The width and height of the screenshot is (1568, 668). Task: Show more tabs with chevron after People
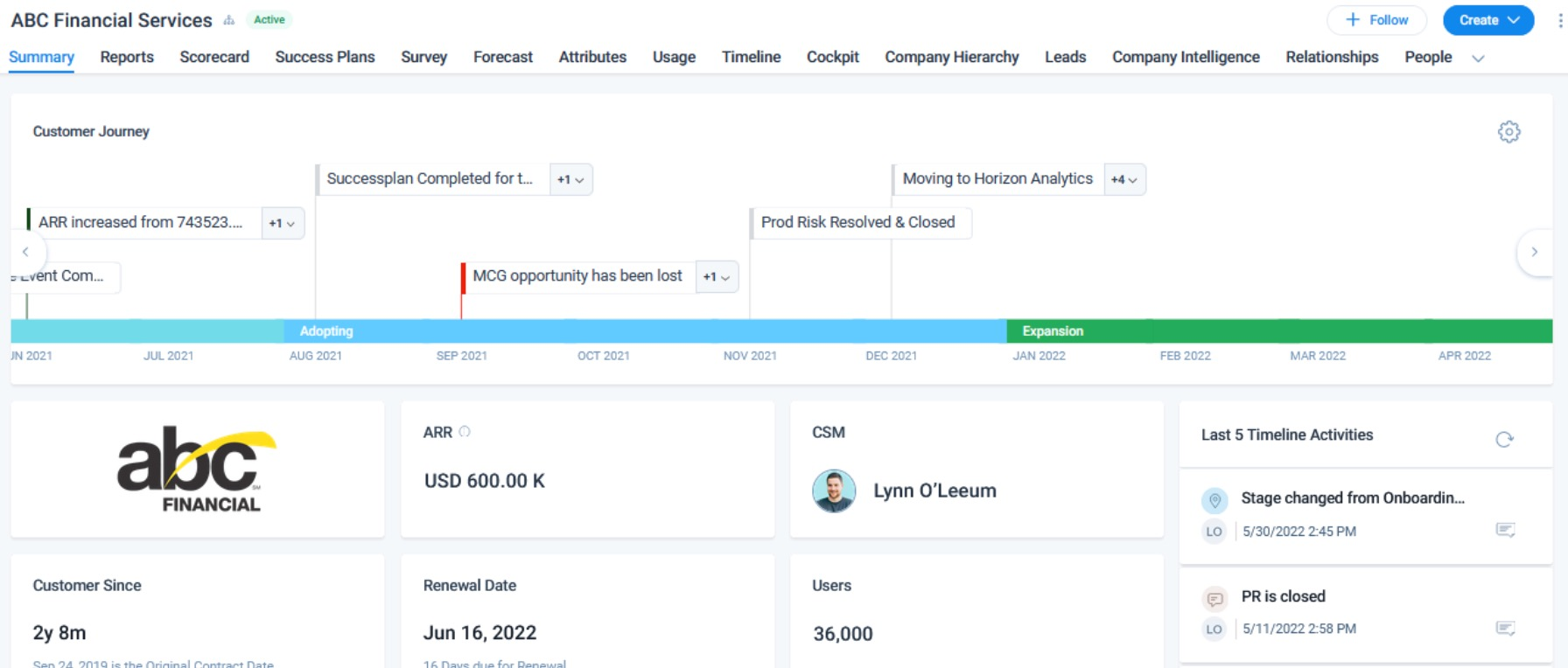pos(1478,59)
